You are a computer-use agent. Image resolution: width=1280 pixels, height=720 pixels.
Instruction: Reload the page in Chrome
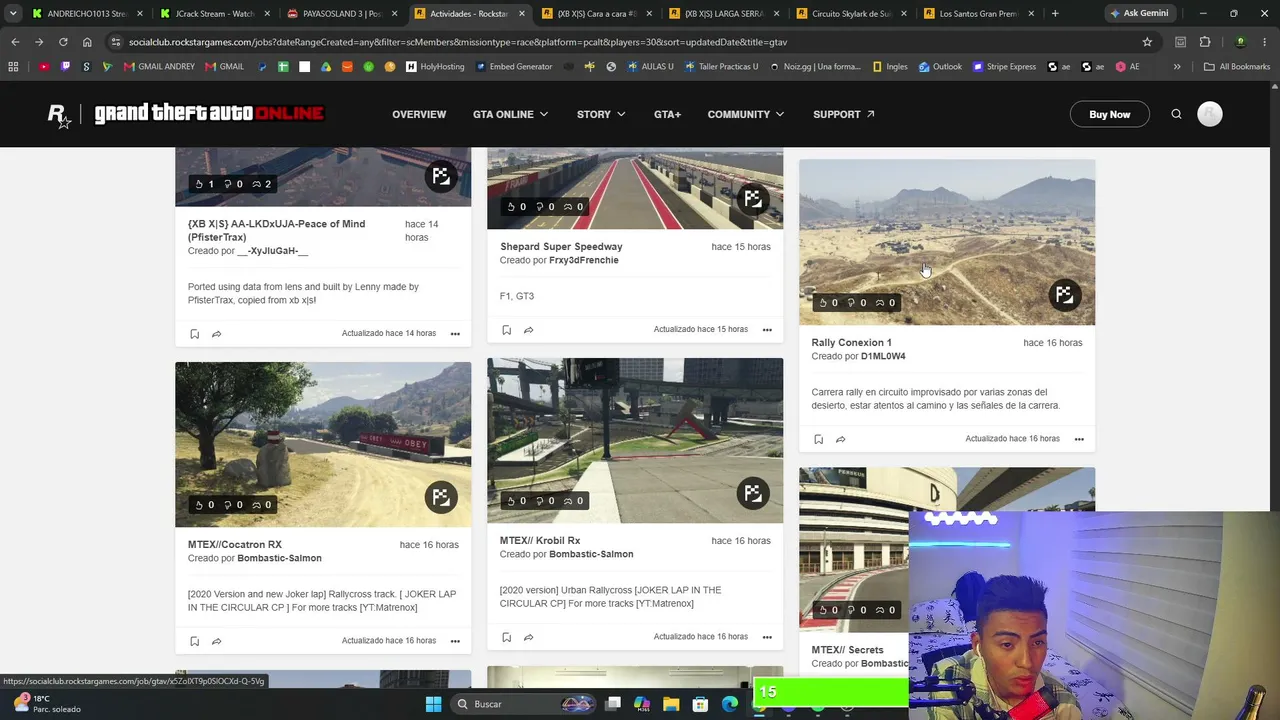coord(63,42)
